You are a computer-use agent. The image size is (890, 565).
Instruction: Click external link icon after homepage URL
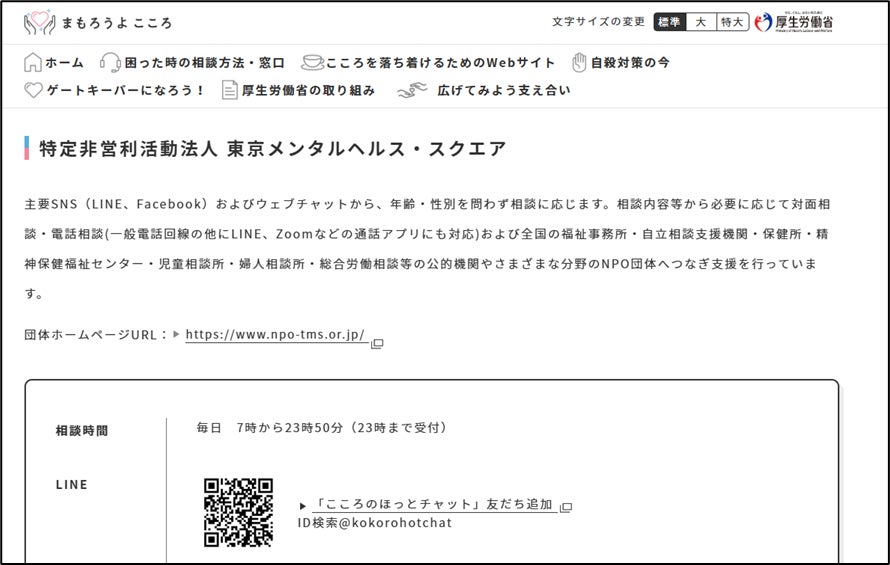click(x=377, y=343)
